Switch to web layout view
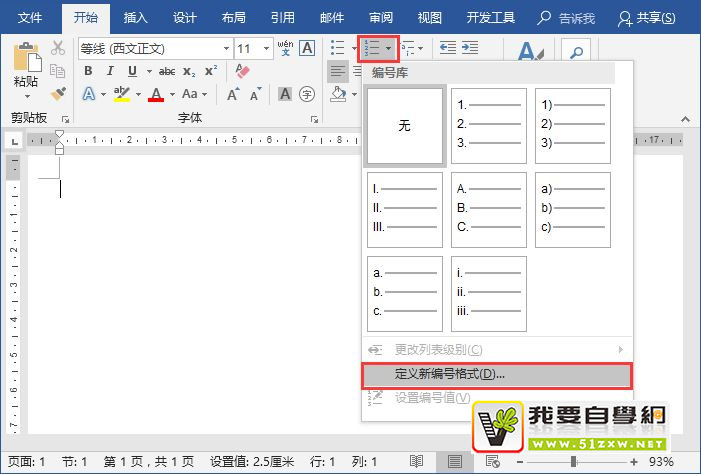 pyautogui.click(x=493, y=461)
